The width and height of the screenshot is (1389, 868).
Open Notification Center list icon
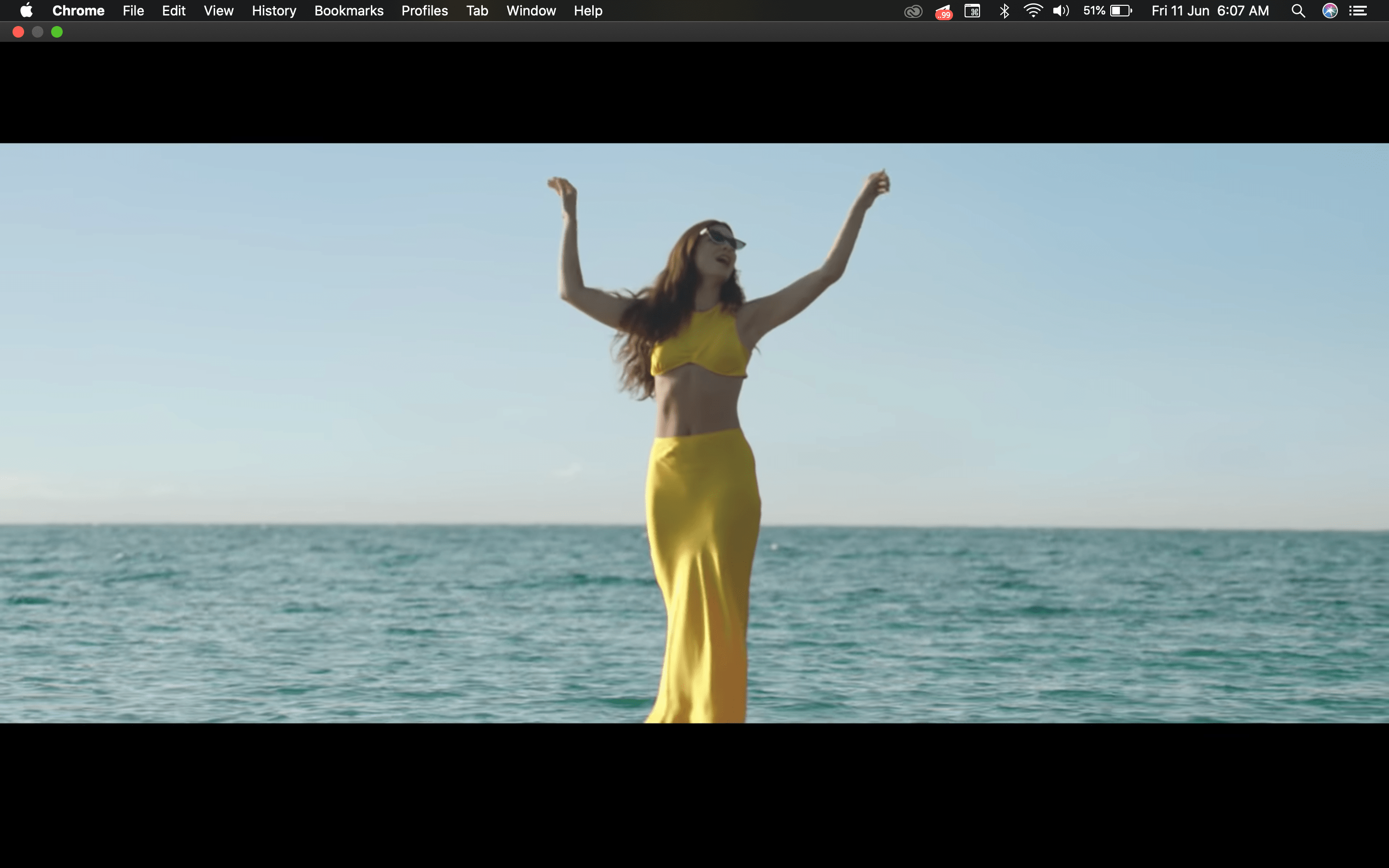[1358, 11]
